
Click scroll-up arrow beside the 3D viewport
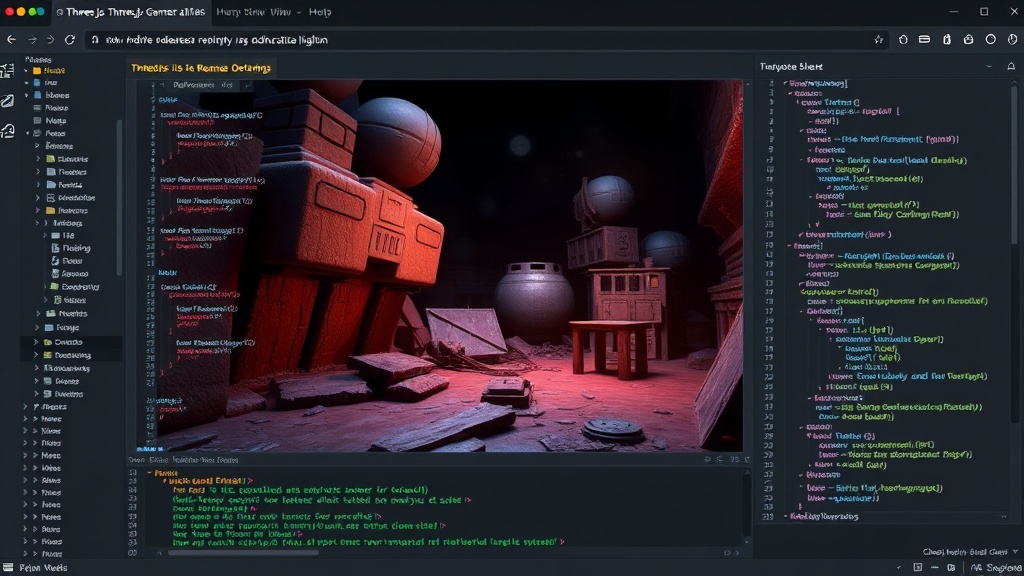point(747,84)
